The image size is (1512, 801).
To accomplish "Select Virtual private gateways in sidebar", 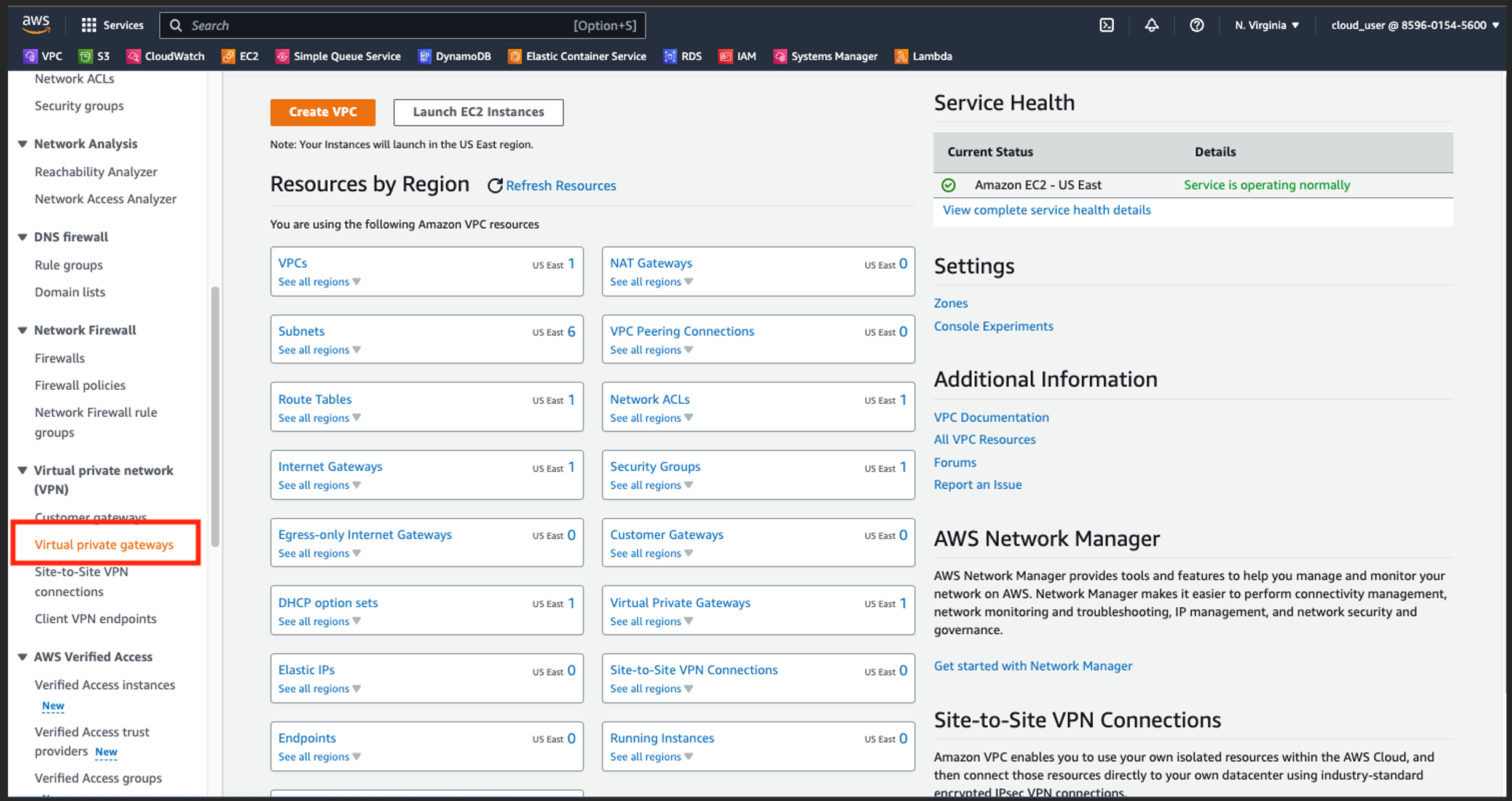I will pos(104,545).
